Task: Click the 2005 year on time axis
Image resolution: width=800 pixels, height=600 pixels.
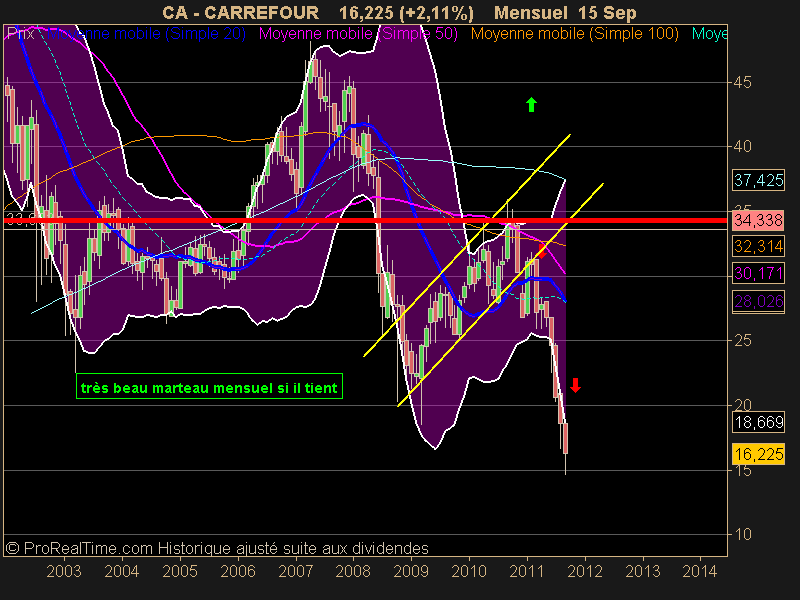Action: pos(180,571)
